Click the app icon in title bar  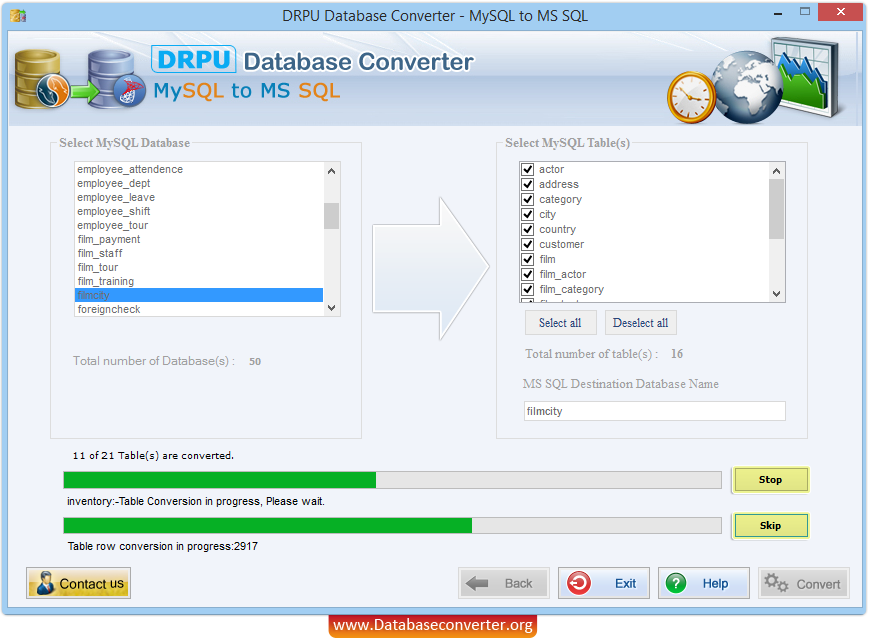pyautogui.click(x=18, y=16)
